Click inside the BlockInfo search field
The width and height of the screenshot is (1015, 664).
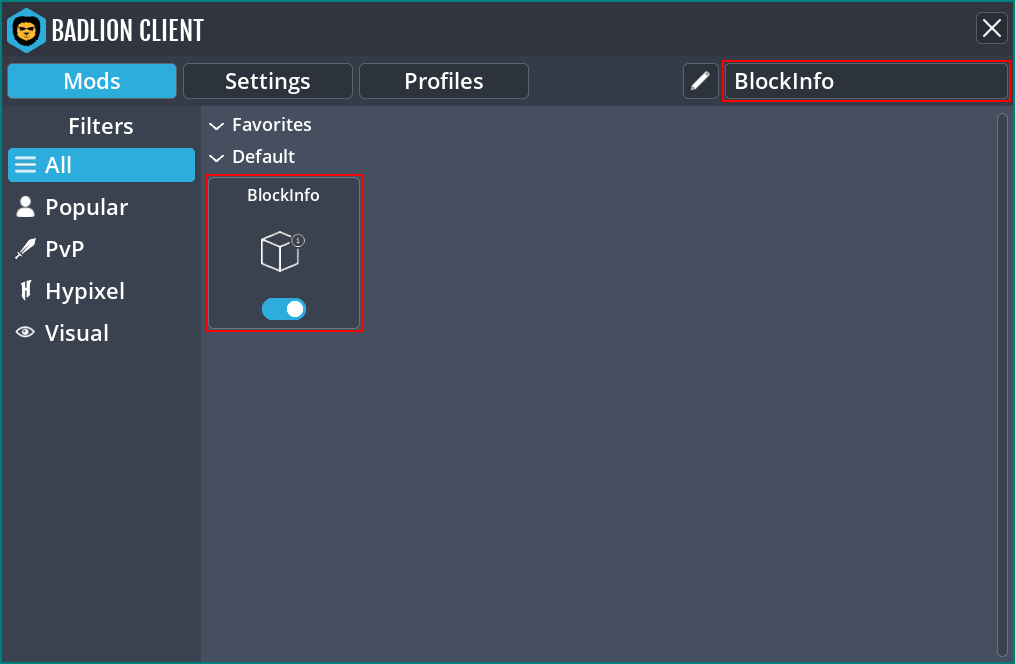(866, 81)
